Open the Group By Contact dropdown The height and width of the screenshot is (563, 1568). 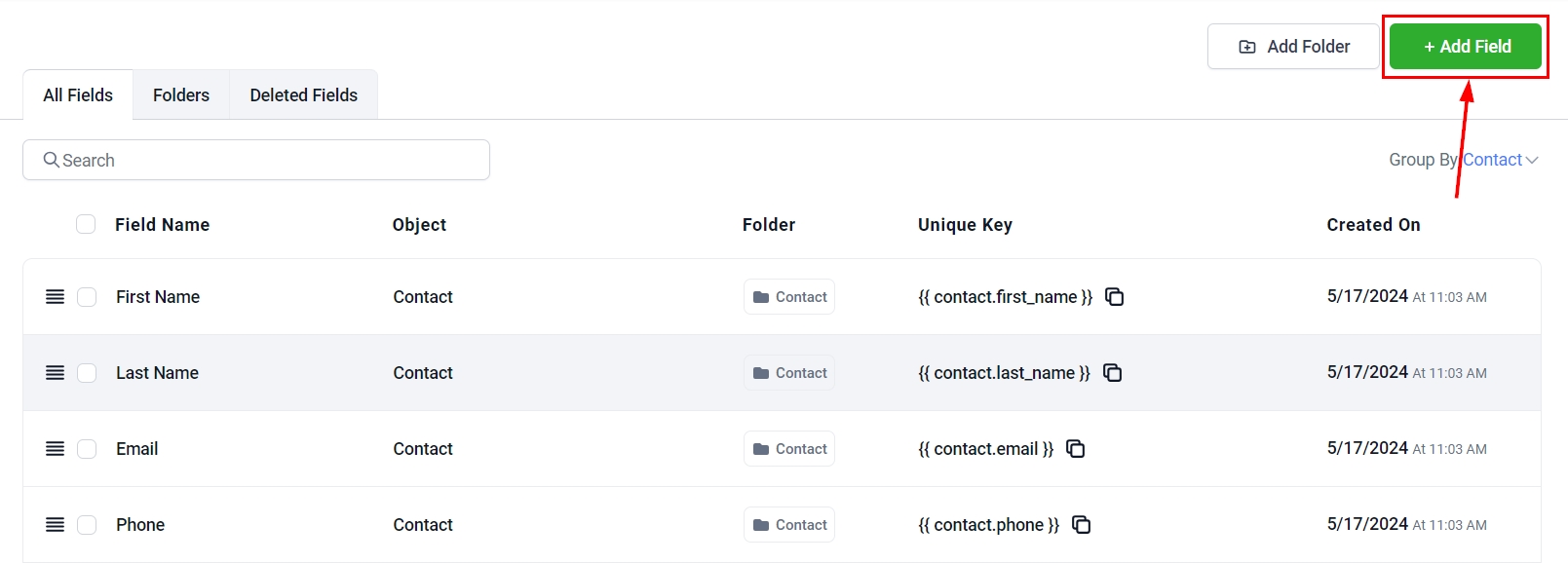tap(1500, 160)
